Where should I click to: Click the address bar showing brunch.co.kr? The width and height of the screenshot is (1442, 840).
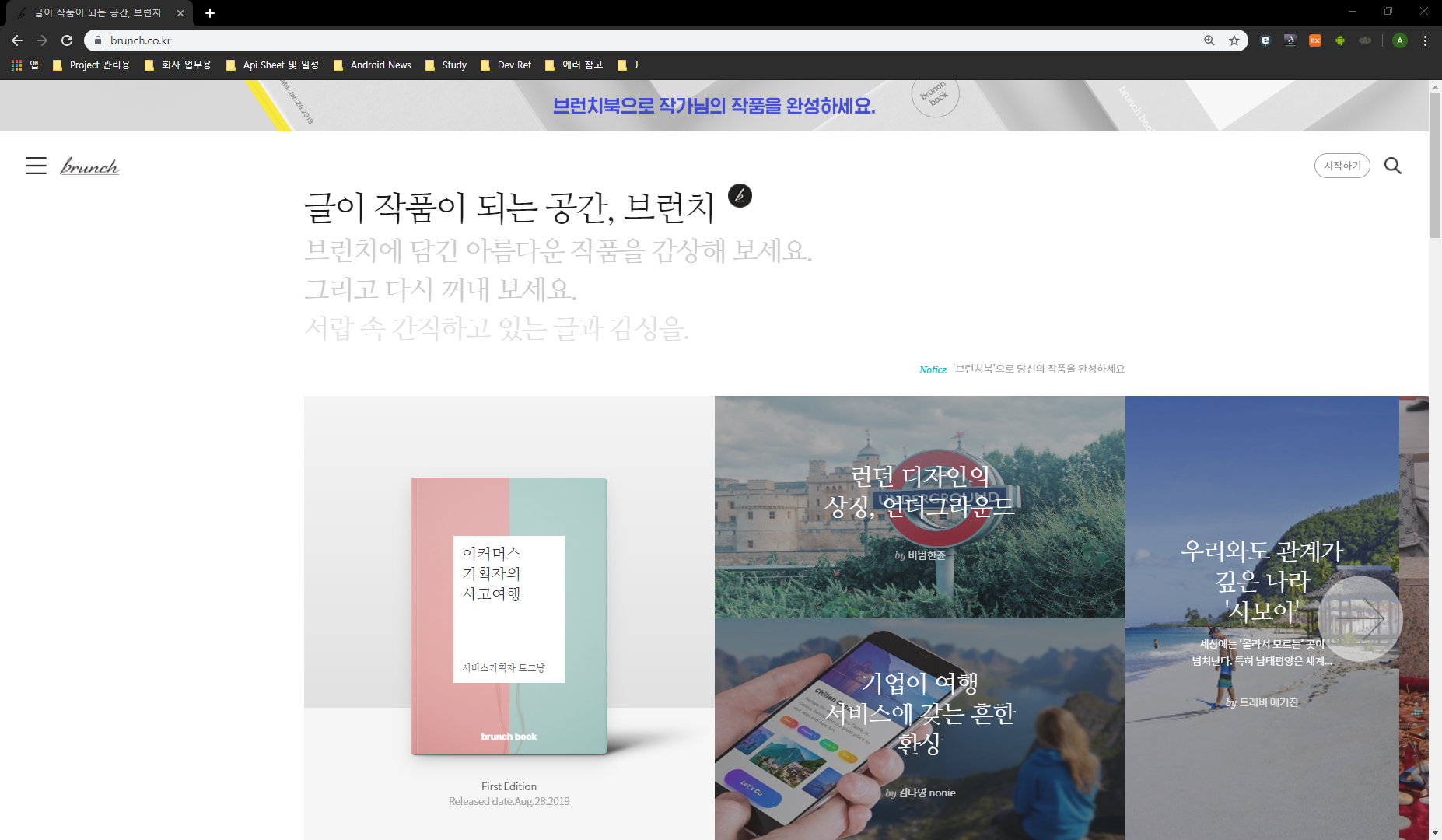tap(665, 40)
